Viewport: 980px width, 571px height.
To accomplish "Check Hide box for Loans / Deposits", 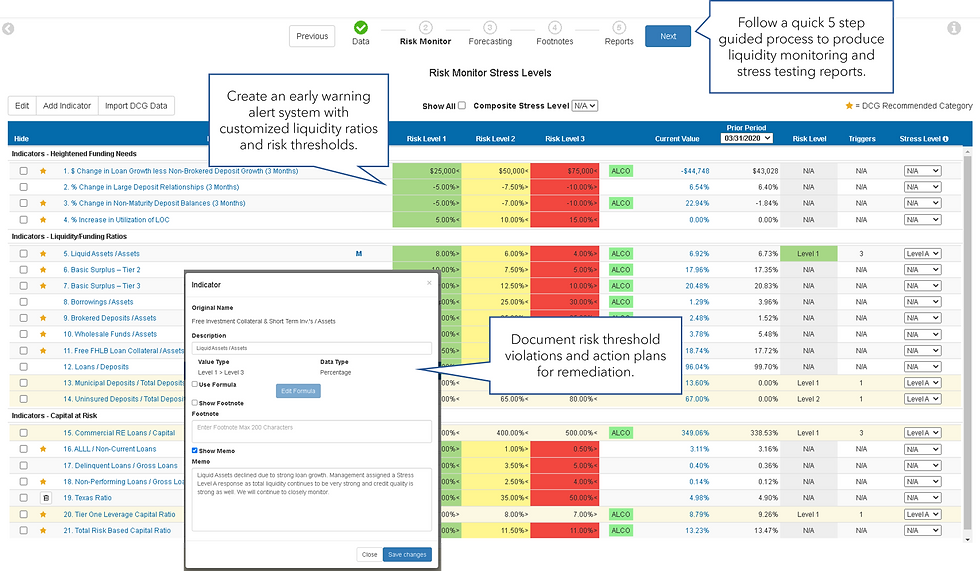I will click(23, 367).
